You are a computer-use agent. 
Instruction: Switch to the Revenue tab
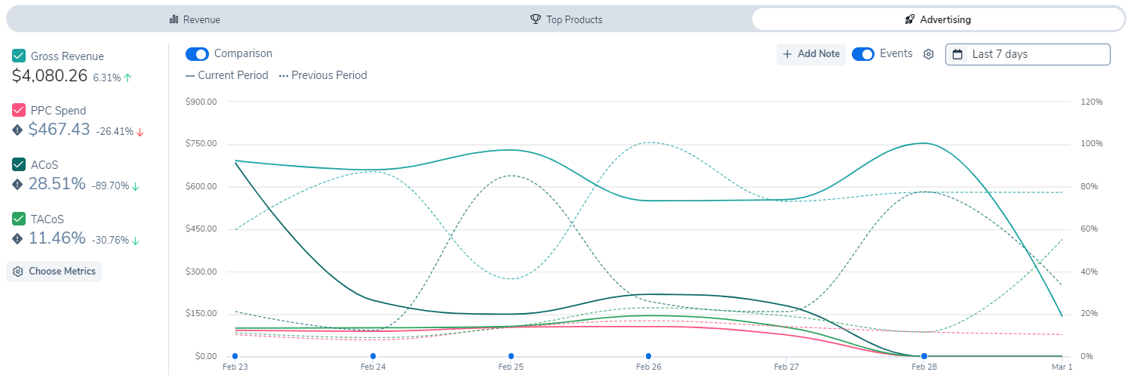pos(194,19)
